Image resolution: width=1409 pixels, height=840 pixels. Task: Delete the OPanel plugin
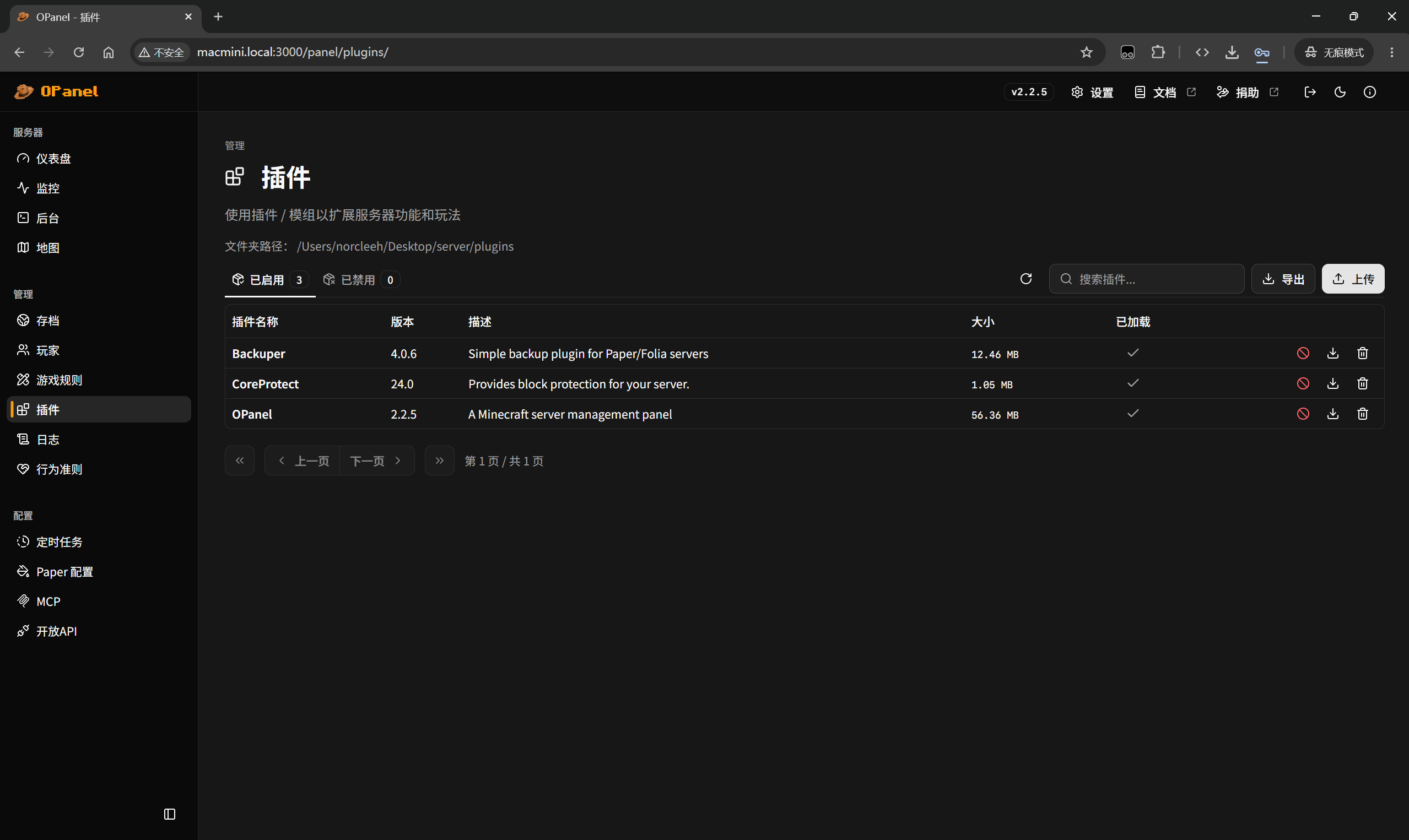[x=1362, y=414]
